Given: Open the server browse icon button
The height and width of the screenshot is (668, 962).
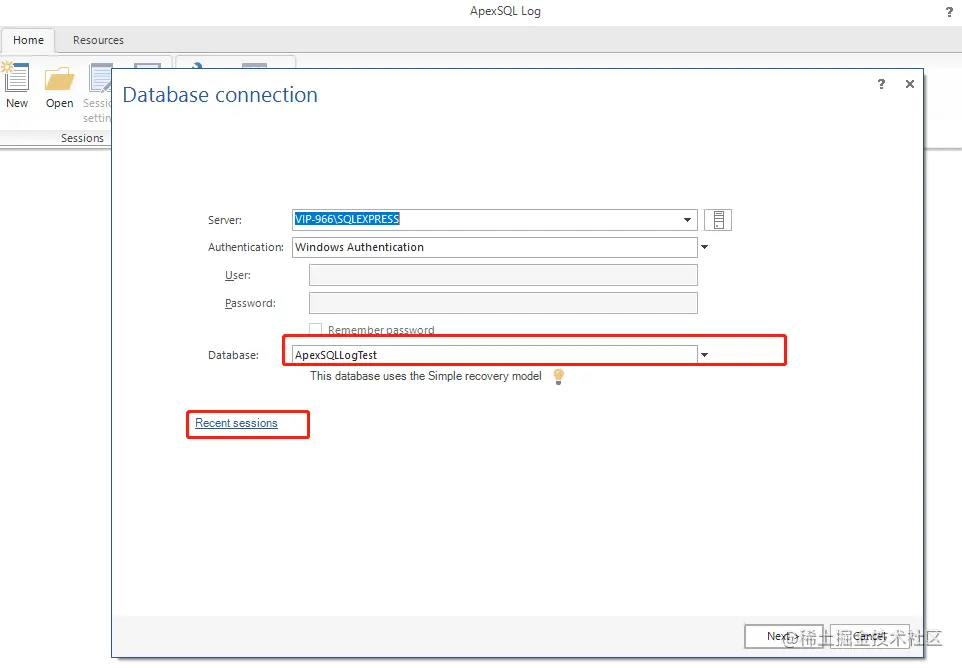Looking at the screenshot, I should [x=718, y=220].
